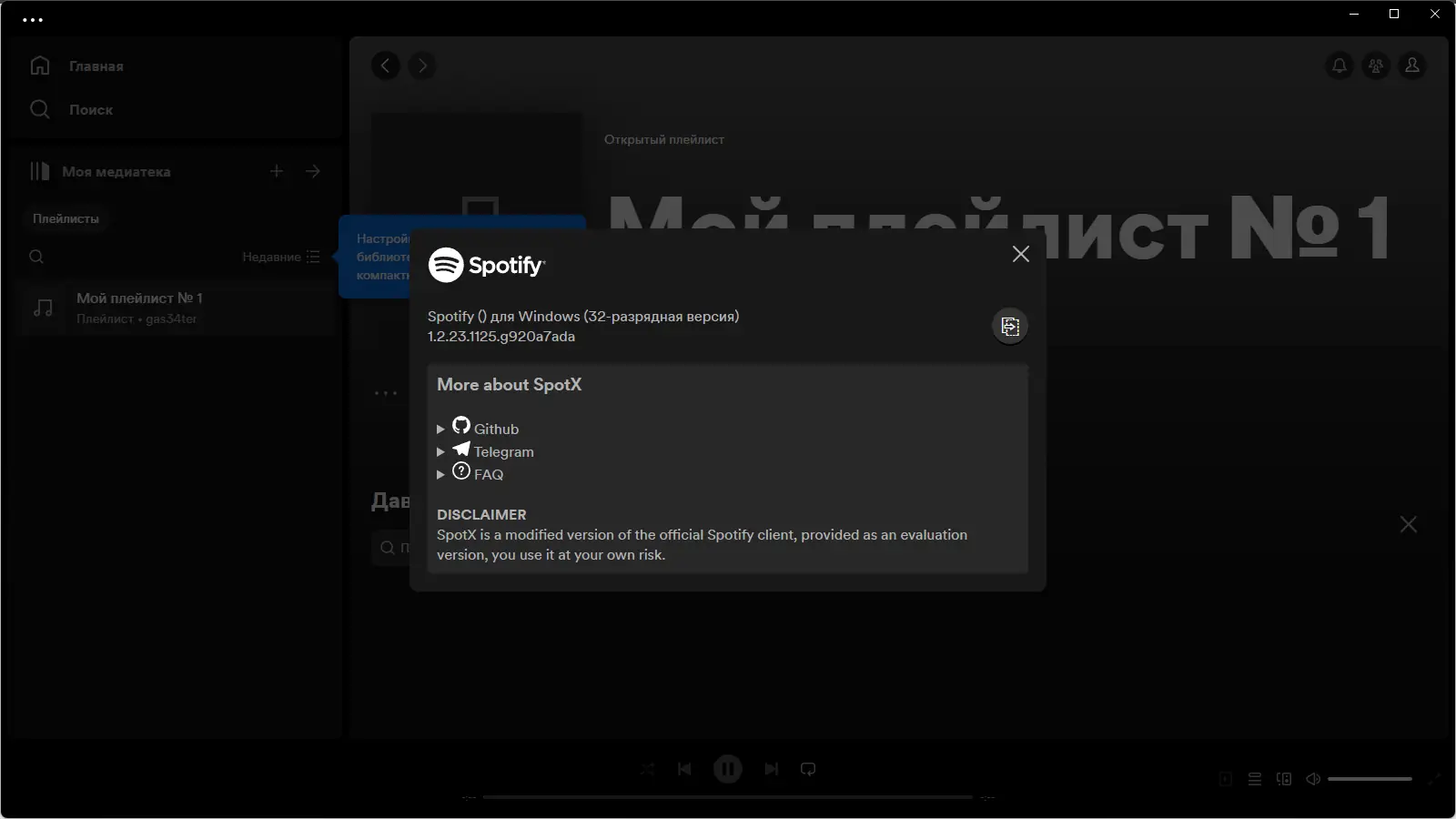Mute the volume speaker icon
1456x819 pixels.
click(1312, 778)
